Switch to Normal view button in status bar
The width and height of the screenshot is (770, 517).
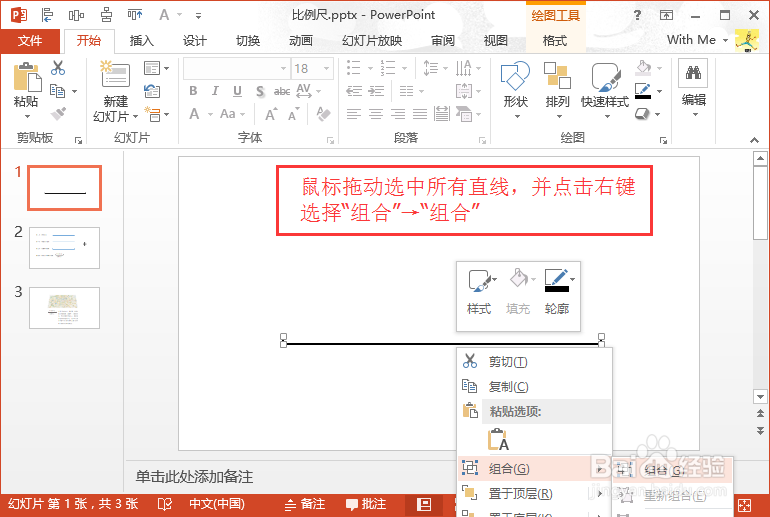(424, 504)
